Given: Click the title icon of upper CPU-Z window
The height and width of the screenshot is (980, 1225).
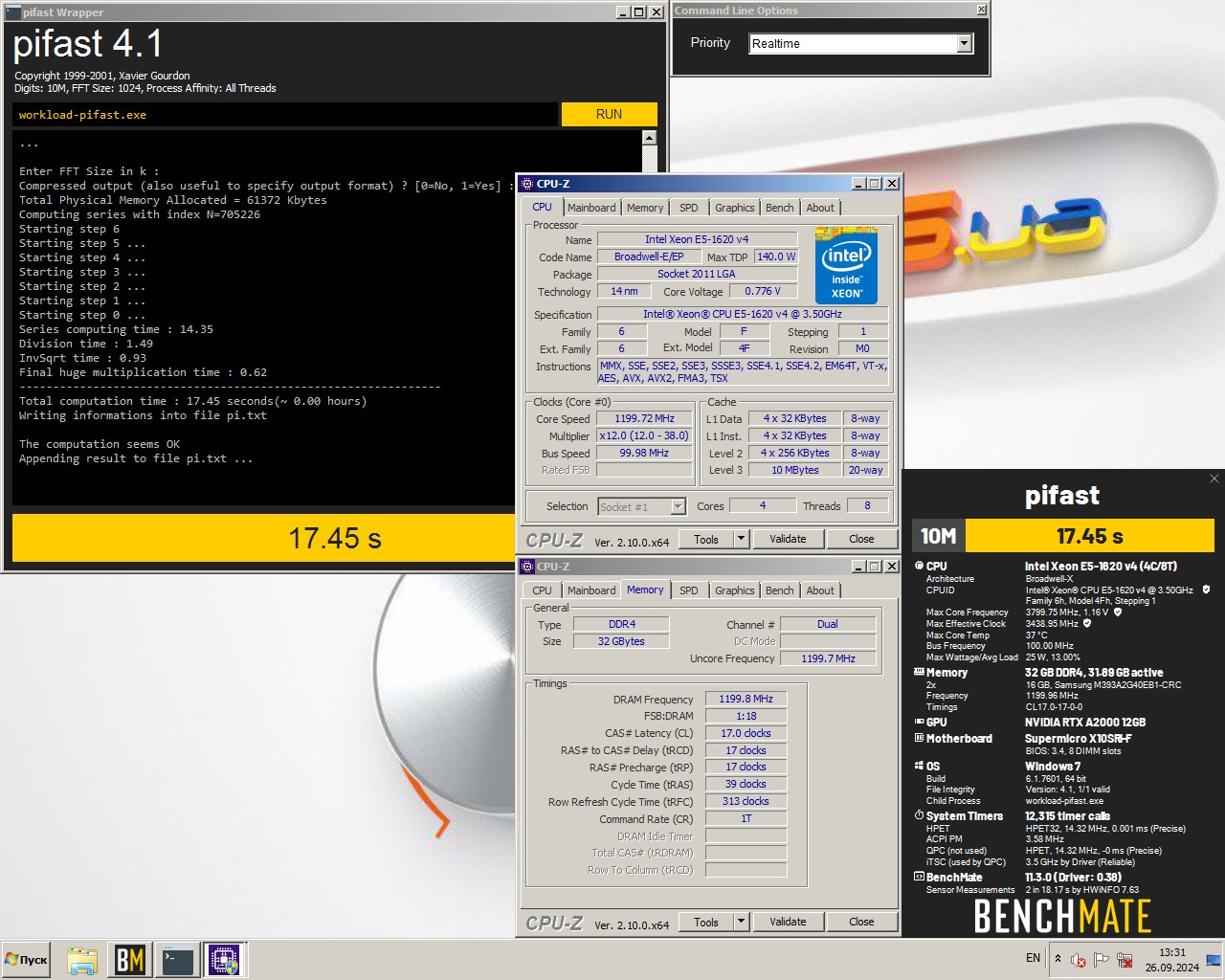Looking at the screenshot, I should tap(527, 184).
